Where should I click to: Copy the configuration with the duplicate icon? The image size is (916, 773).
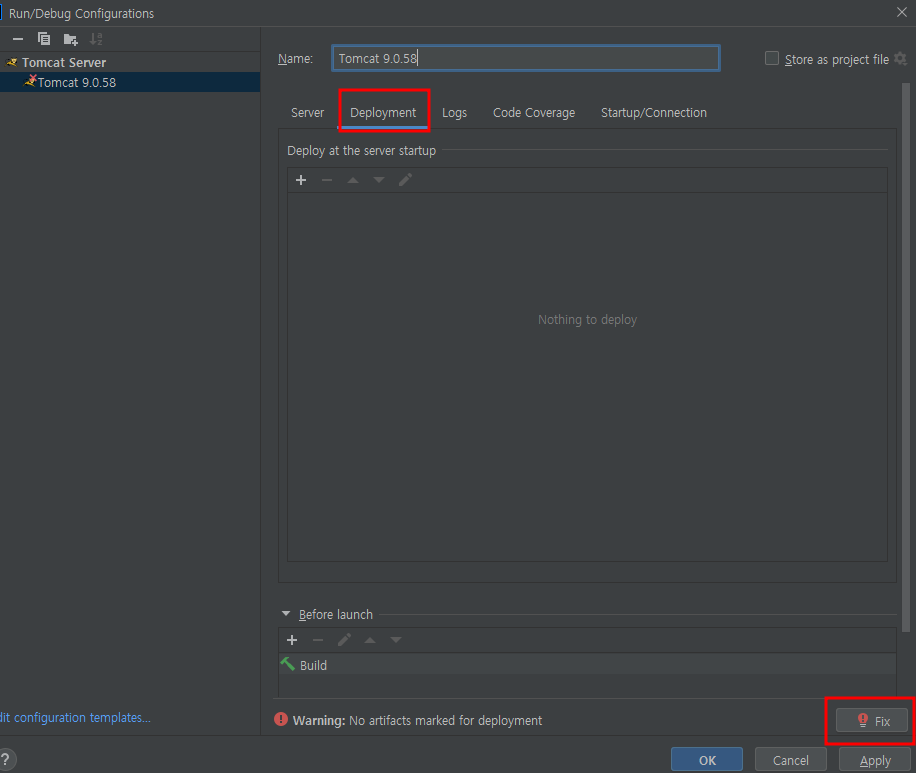[44, 39]
